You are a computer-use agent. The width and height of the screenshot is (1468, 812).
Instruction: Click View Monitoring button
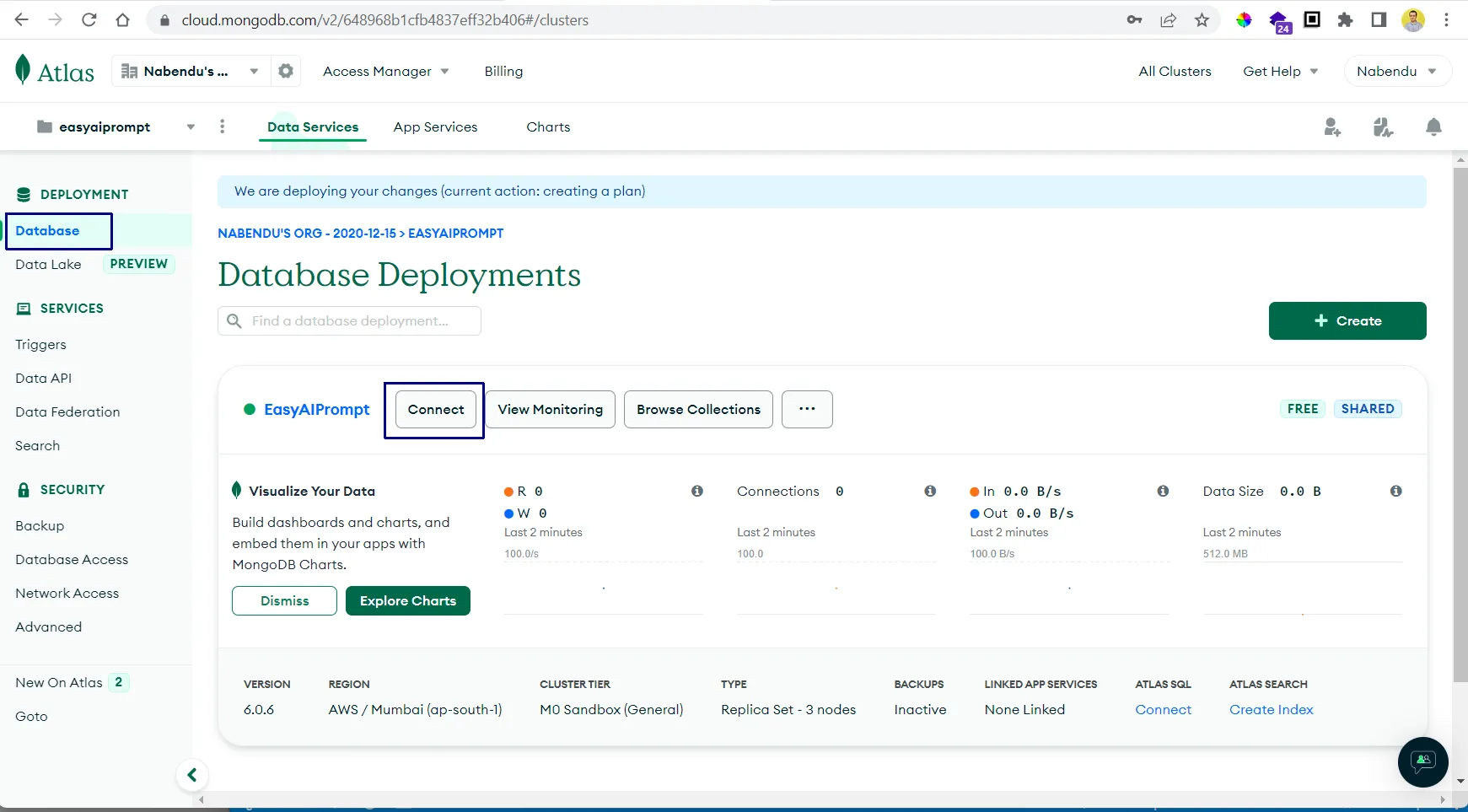point(550,409)
